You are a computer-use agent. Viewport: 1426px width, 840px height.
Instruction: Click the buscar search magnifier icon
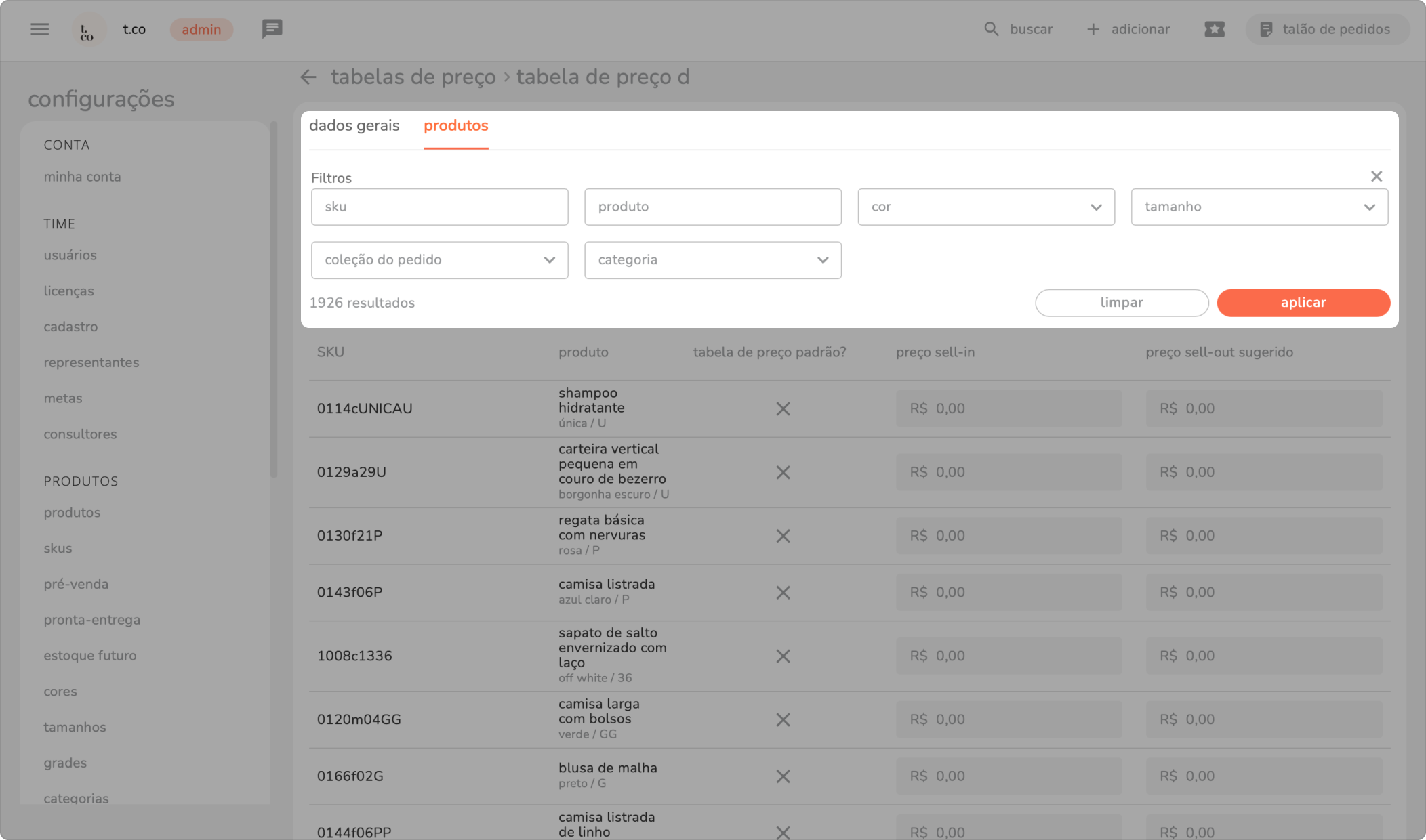(991, 29)
